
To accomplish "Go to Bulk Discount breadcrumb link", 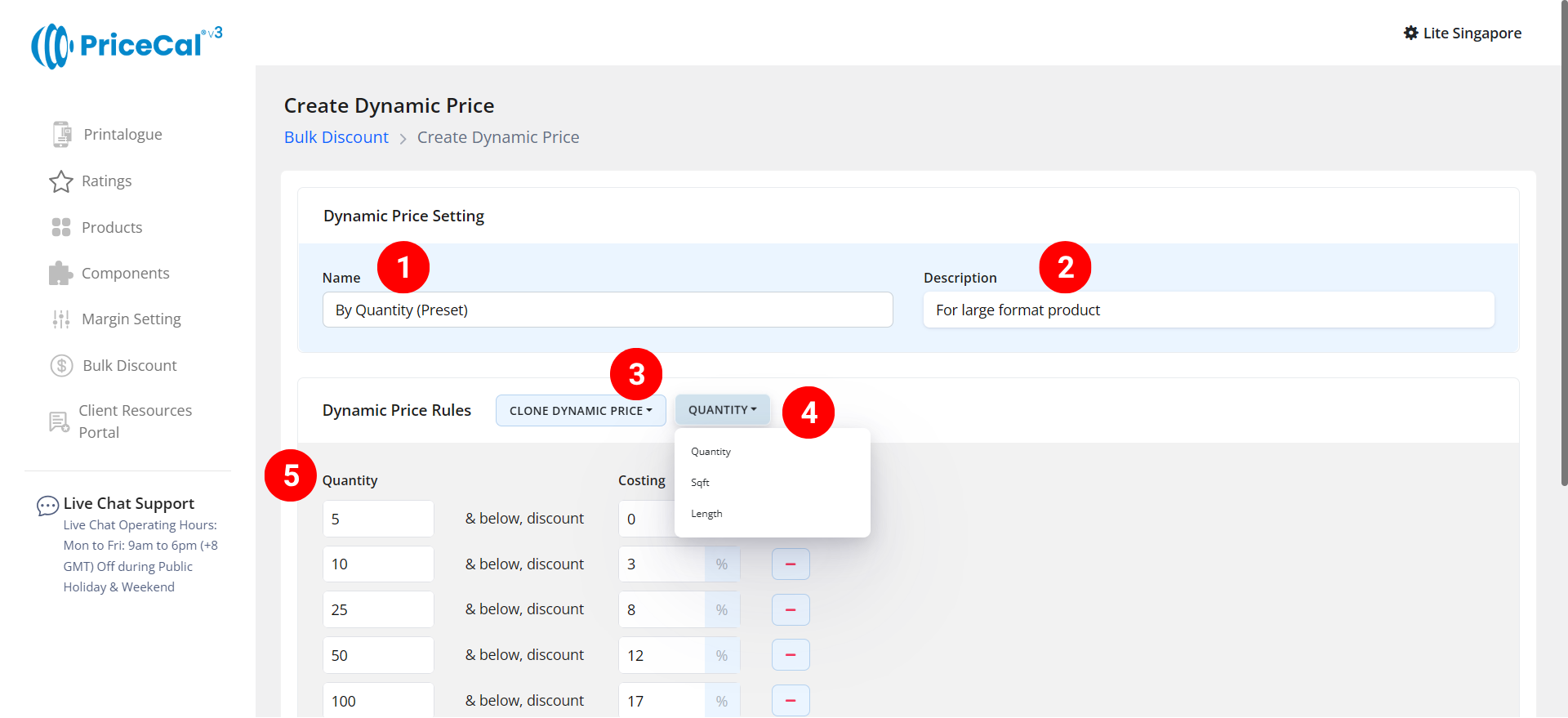I will 336,137.
